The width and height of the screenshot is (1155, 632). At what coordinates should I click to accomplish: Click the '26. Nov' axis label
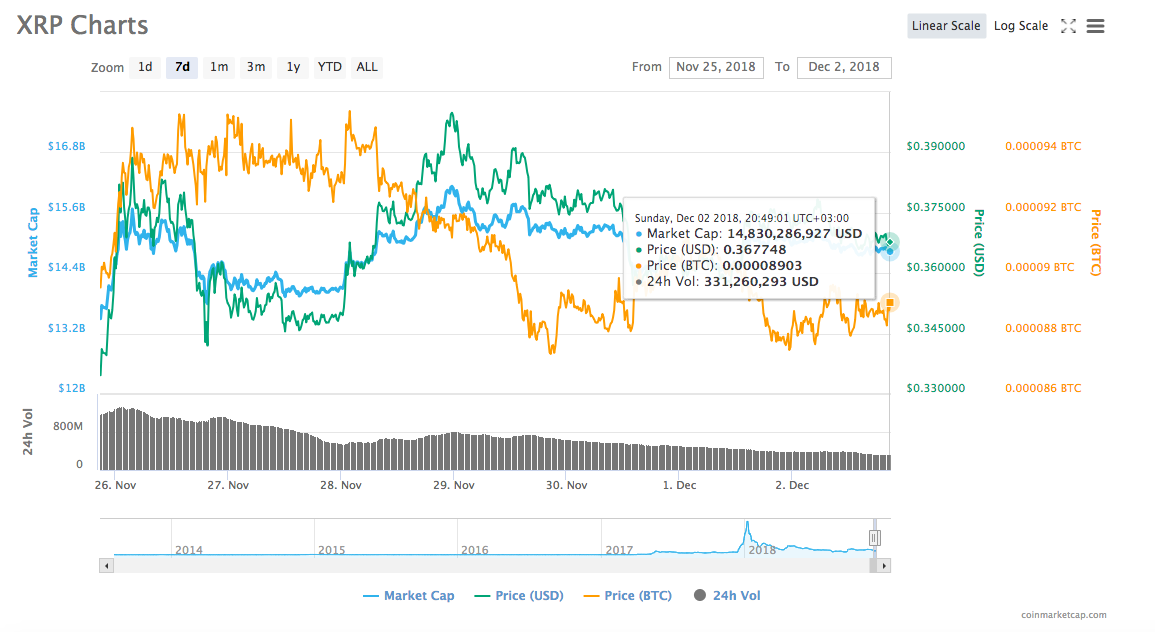(x=116, y=485)
